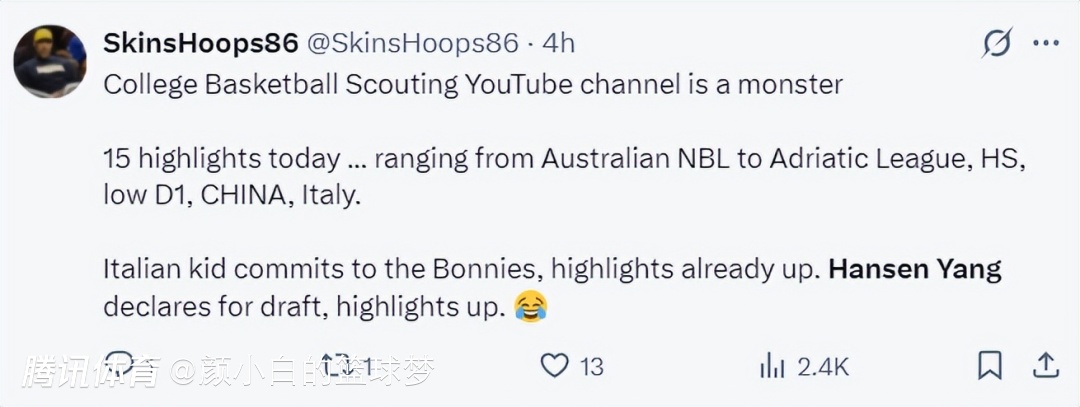Screen dimensions: 1080x407
Task: Click the repost count number 1
Action: 367,367
